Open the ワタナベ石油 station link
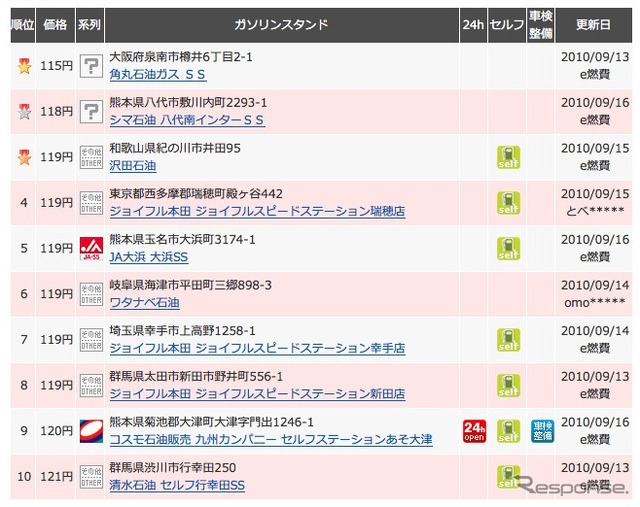This screenshot has width=640, height=507. [x=144, y=303]
